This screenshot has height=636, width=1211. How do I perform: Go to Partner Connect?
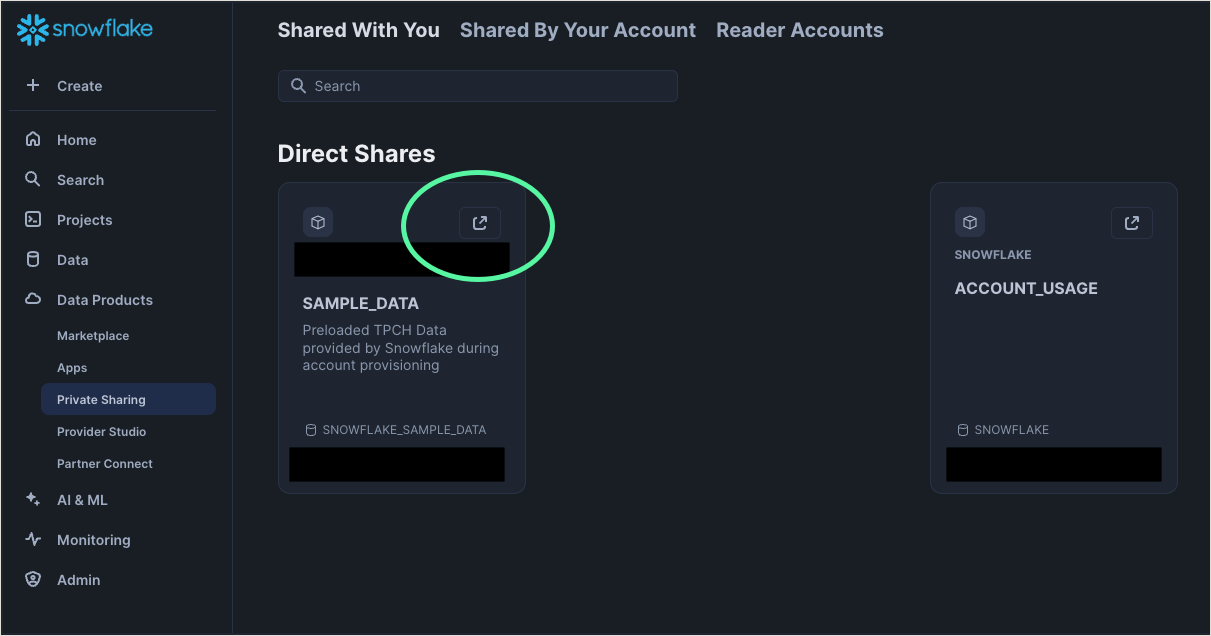point(105,463)
